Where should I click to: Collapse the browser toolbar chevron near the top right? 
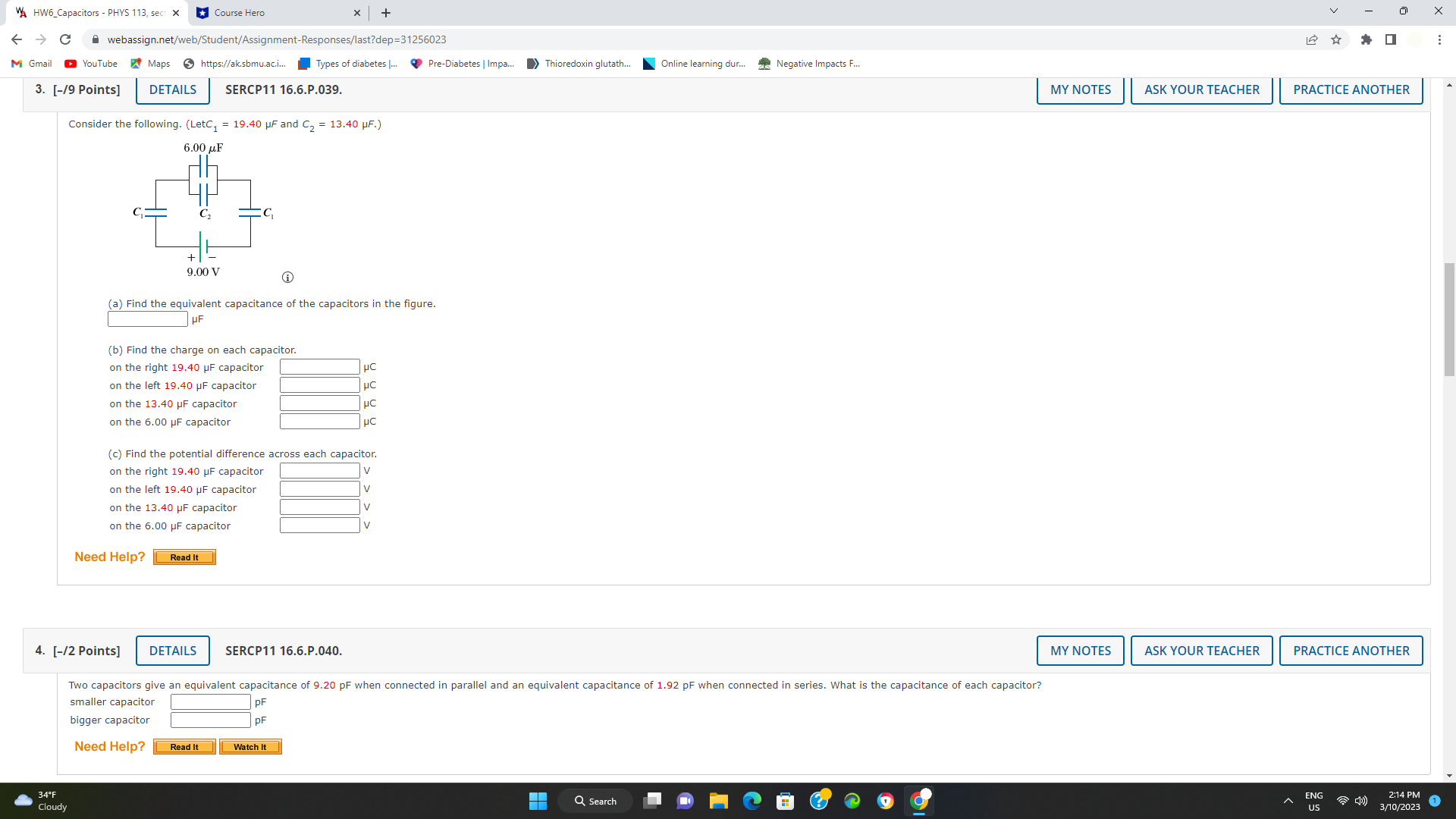point(1332,11)
